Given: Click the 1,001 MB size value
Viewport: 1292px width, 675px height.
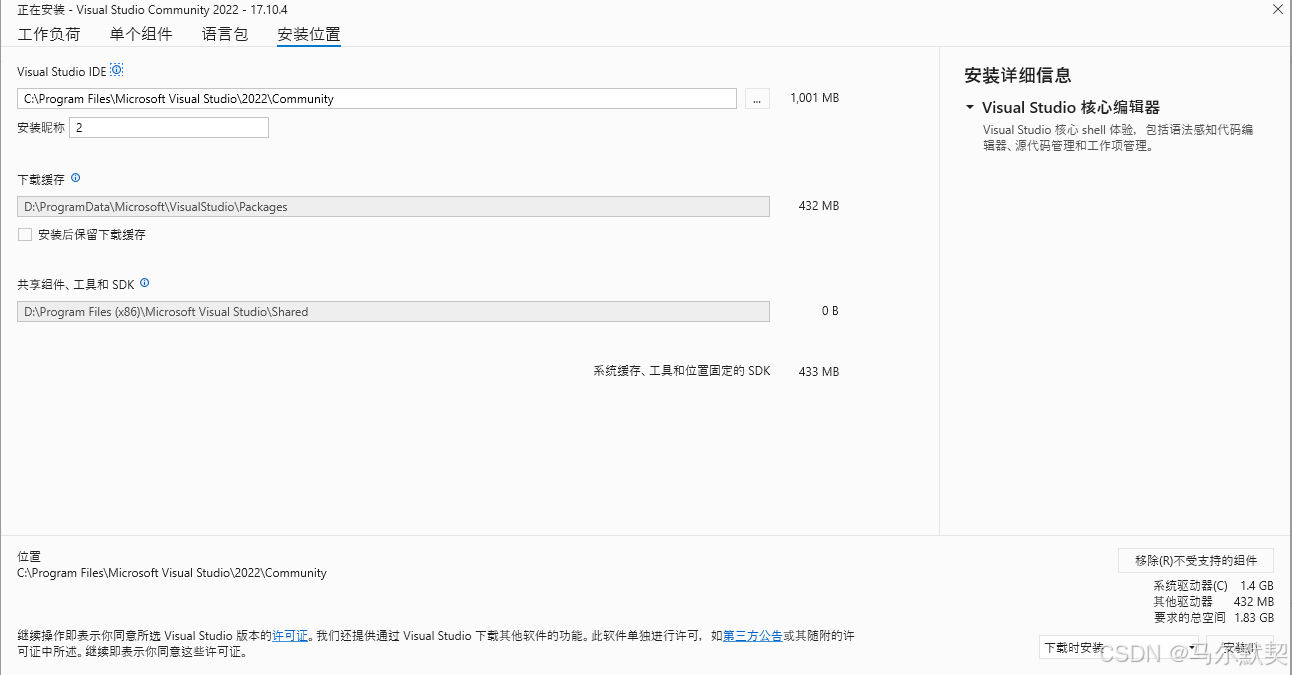Looking at the screenshot, I should pyautogui.click(x=814, y=98).
